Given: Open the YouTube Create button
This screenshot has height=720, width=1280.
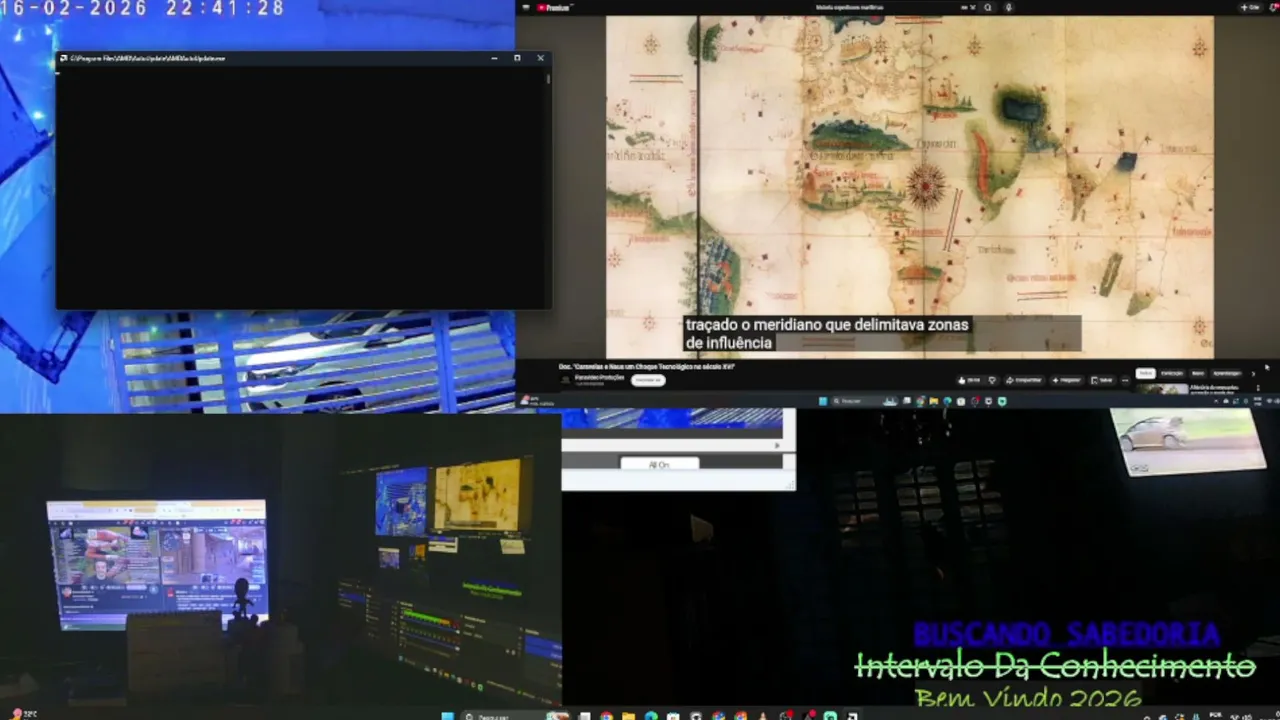Looking at the screenshot, I should 1250,7.
